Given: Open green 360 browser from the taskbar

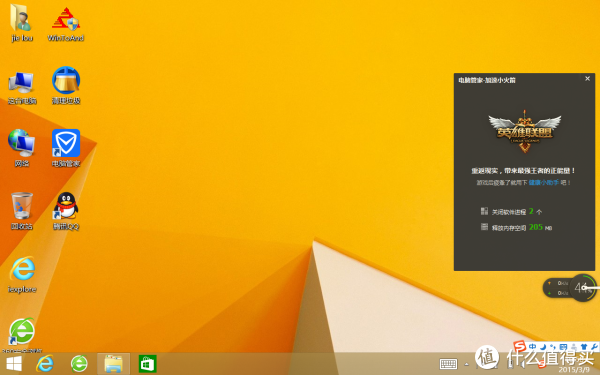Looking at the screenshot, I should 79,364.
